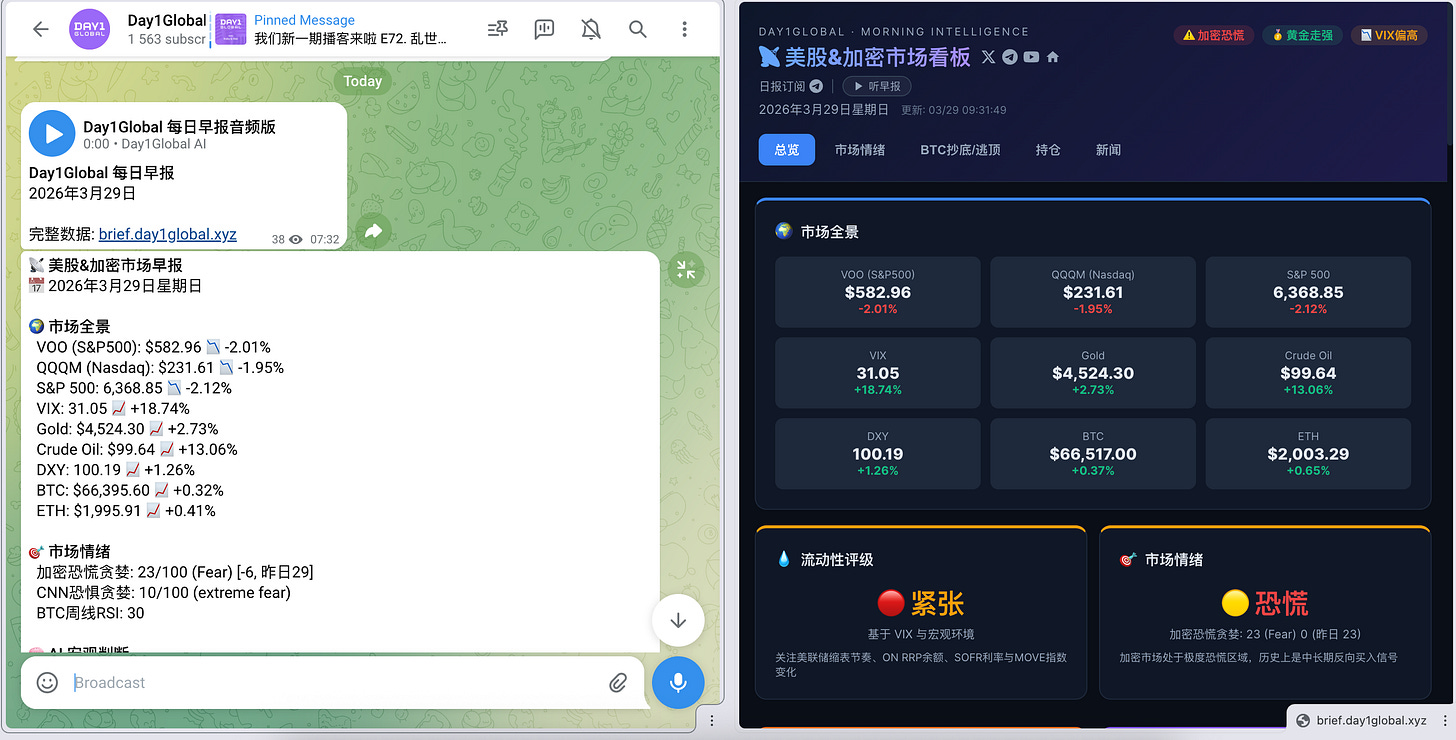Jump to latest messages with down arrow
The width and height of the screenshot is (1456, 740).
click(x=678, y=620)
